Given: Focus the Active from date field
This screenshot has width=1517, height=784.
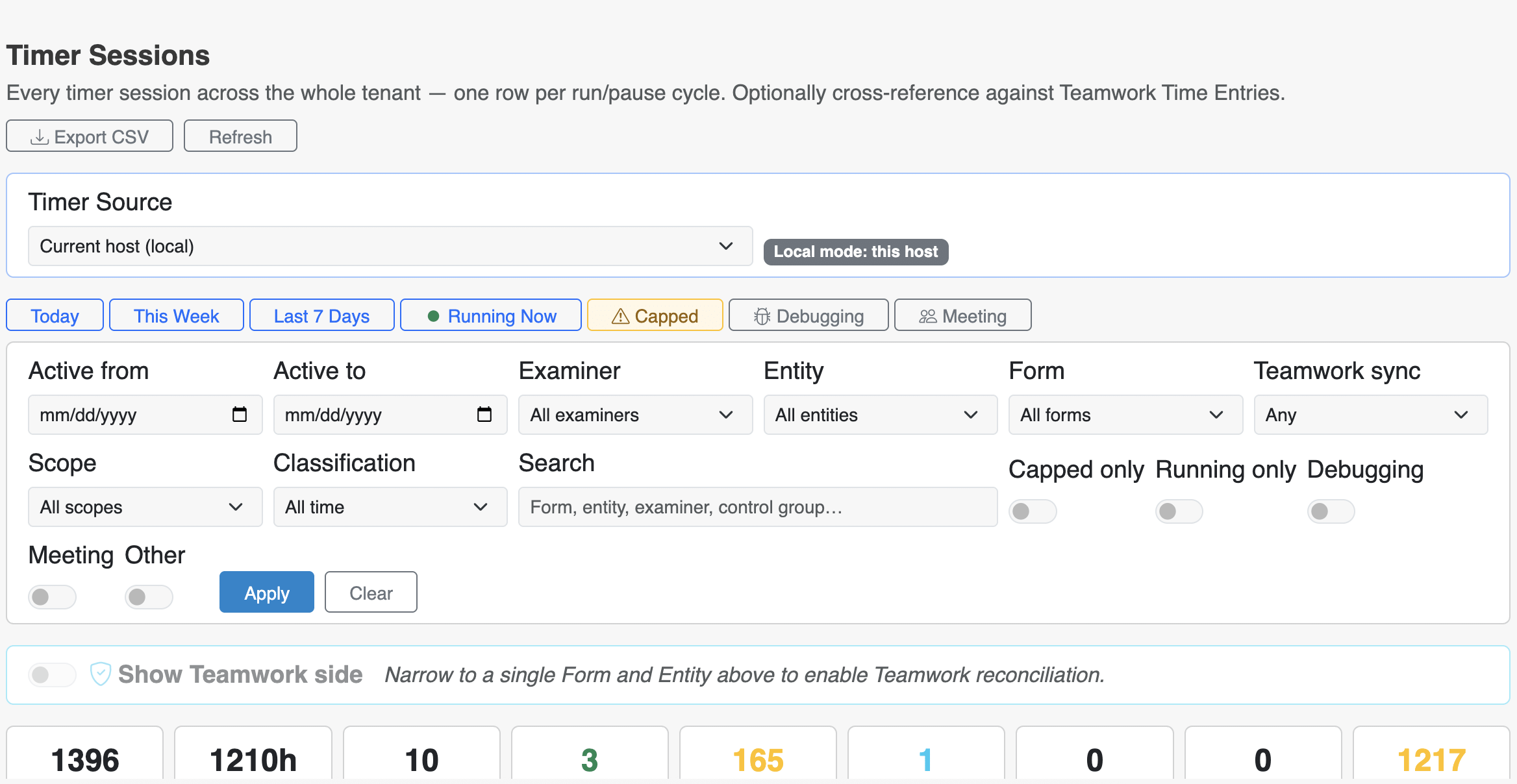Looking at the screenshot, I should (x=145, y=415).
